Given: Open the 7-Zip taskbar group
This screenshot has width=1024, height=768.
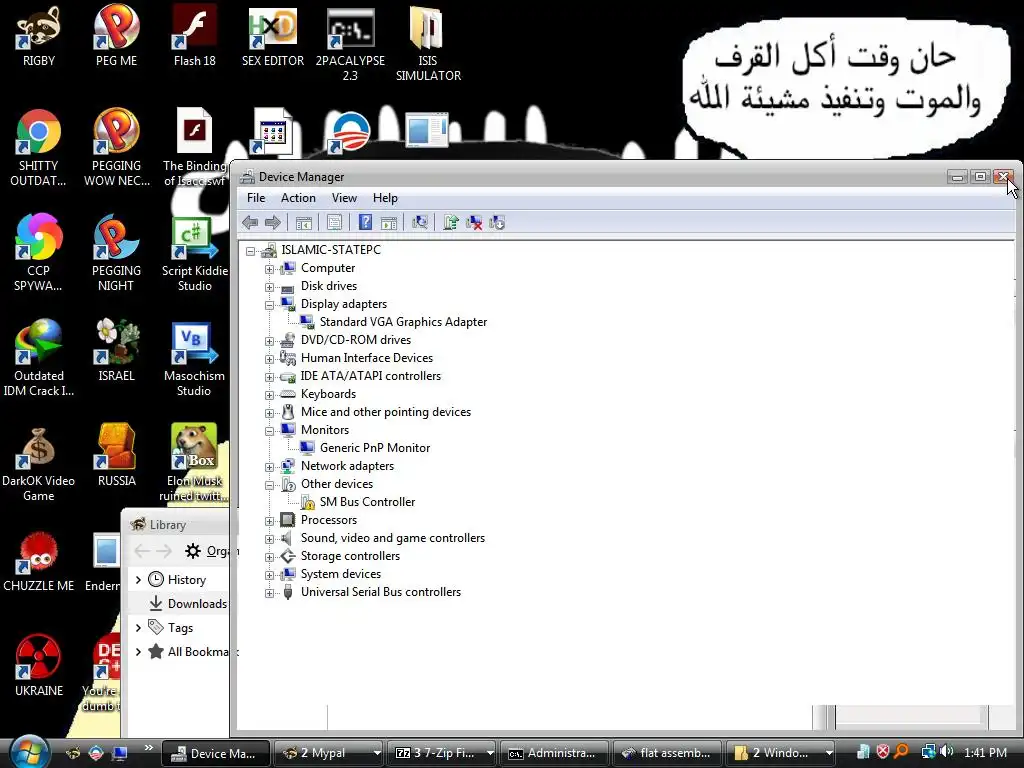Looking at the screenshot, I should pos(442,753).
